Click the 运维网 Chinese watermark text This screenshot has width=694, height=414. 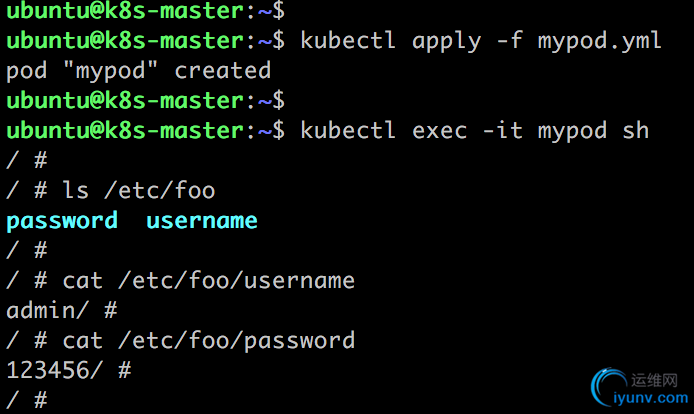(x=654, y=380)
